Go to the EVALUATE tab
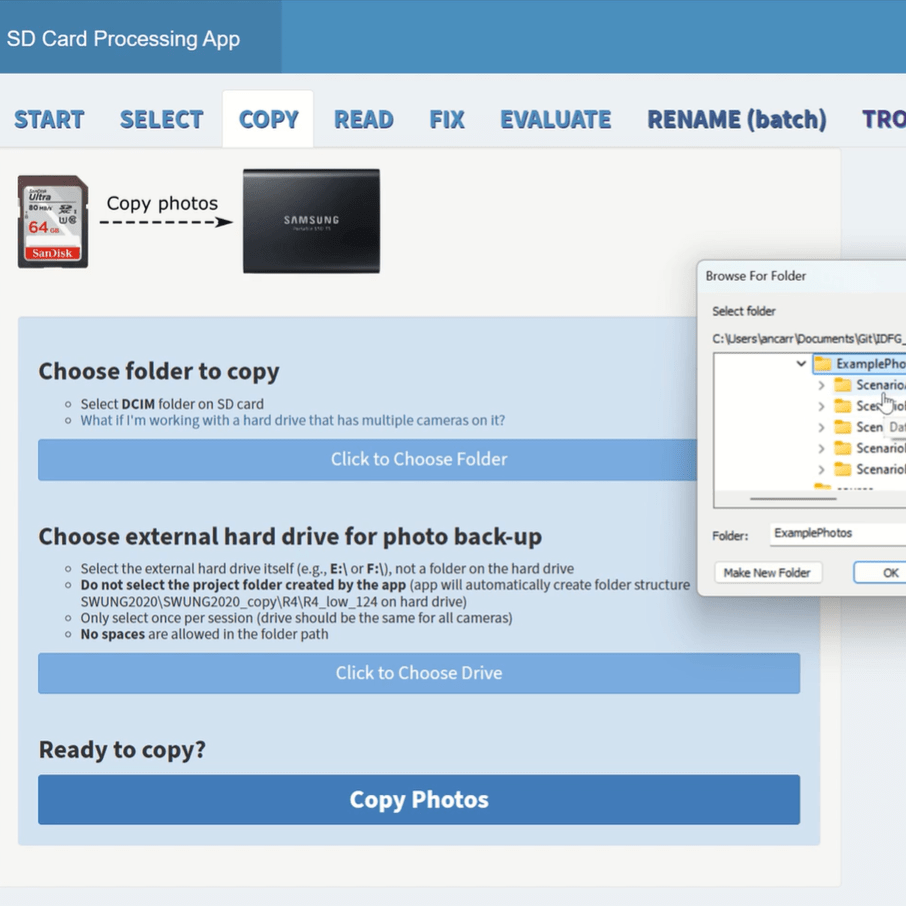This screenshot has width=906, height=906. coord(555,120)
